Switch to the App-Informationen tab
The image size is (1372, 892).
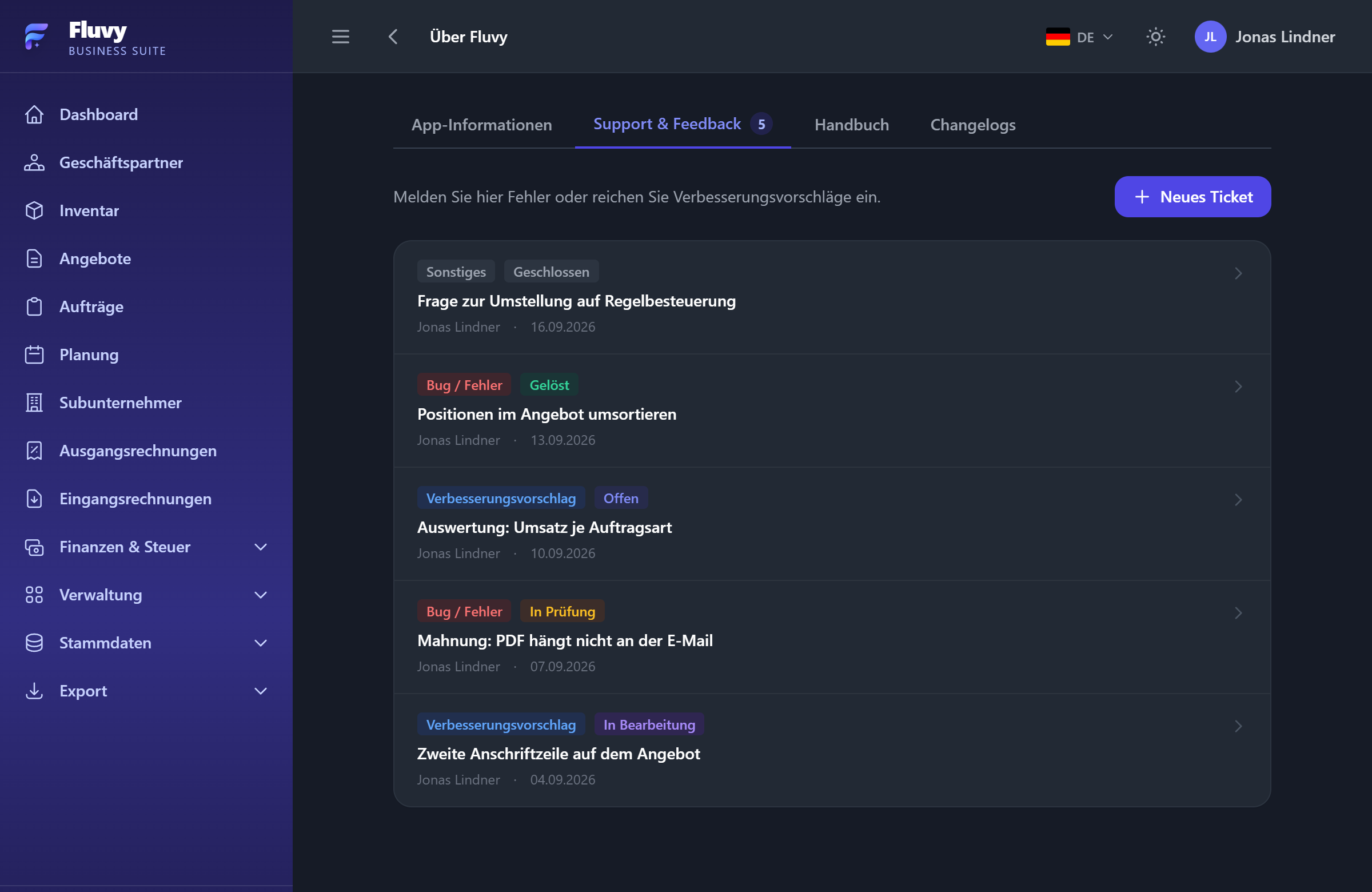[481, 125]
